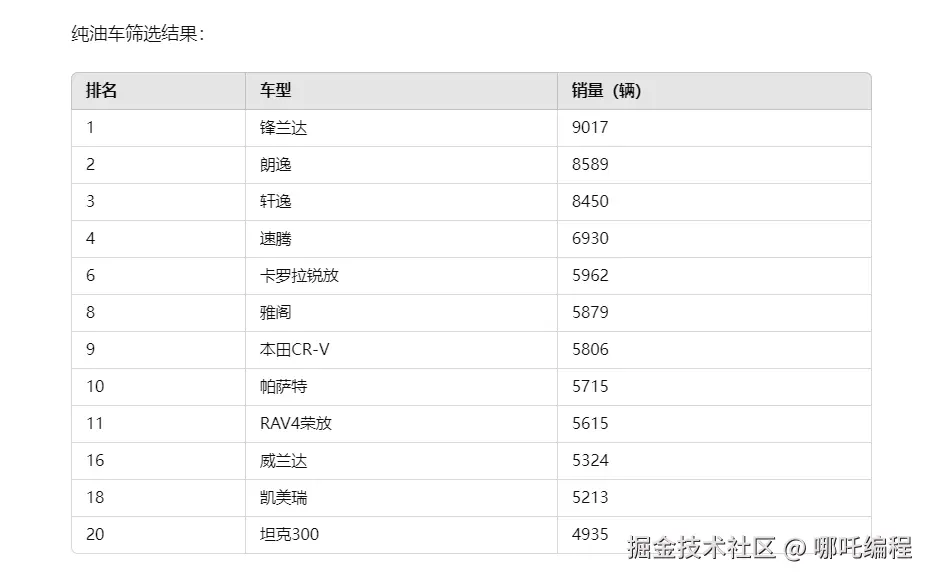Select the 本田CR-V cell
This screenshot has width=931, height=580.
tap(294, 350)
